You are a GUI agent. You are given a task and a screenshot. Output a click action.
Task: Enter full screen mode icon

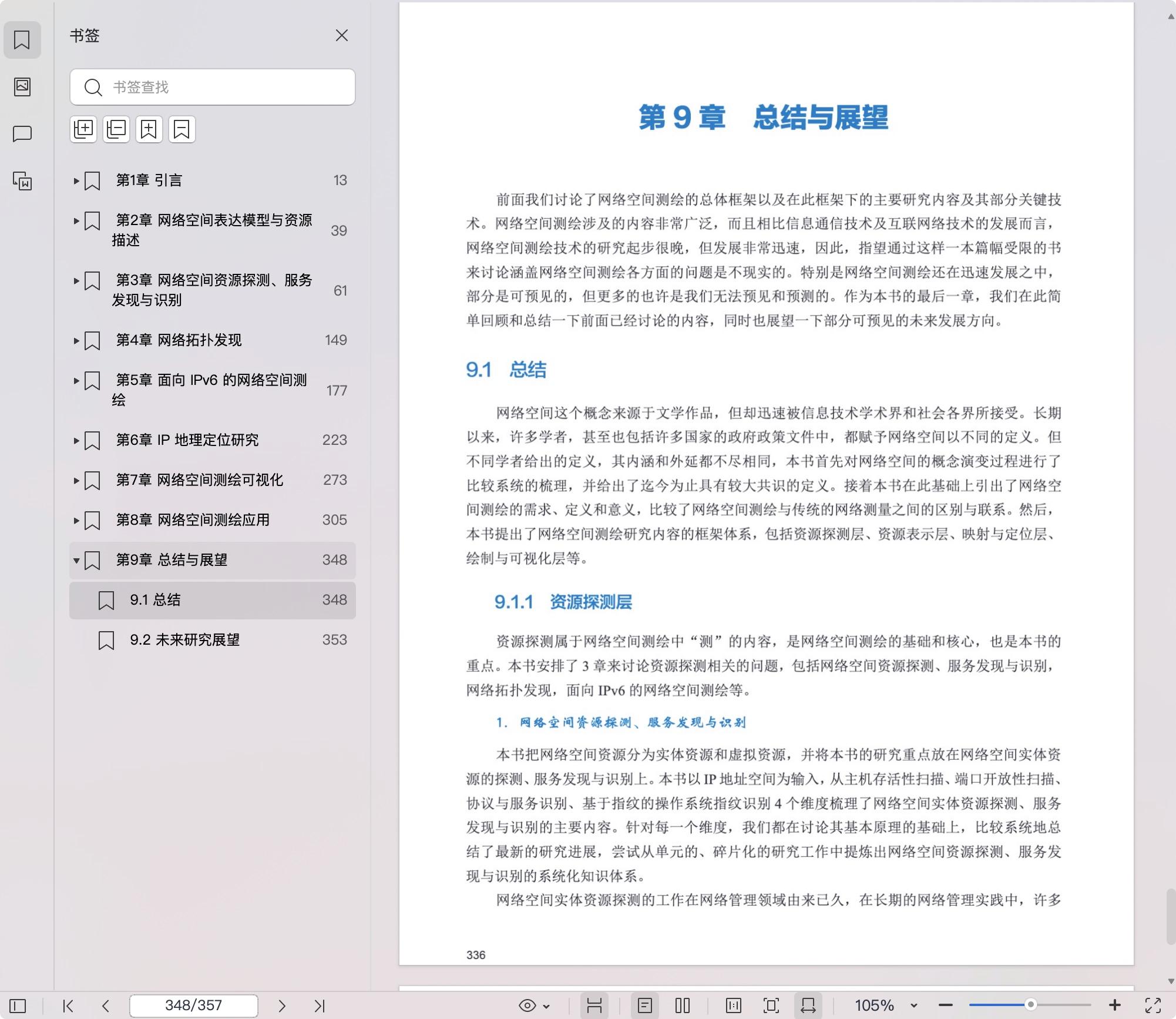pos(1153,1005)
